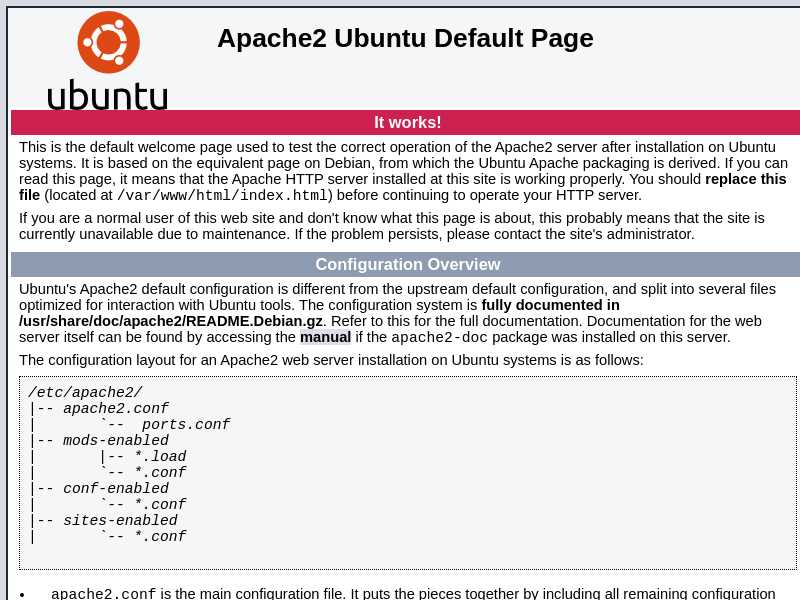Click the monospace "apache2-doc" package name
This screenshot has height=600, width=800.
439,338
